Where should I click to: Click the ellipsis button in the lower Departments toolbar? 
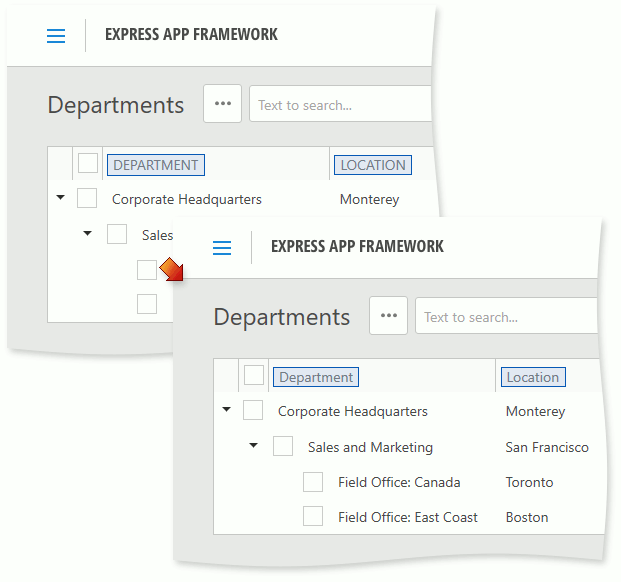coord(389,316)
